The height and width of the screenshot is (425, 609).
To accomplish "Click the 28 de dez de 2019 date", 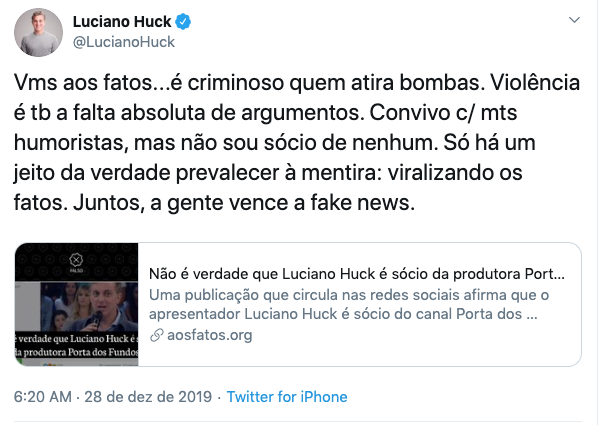I will [x=152, y=396].
